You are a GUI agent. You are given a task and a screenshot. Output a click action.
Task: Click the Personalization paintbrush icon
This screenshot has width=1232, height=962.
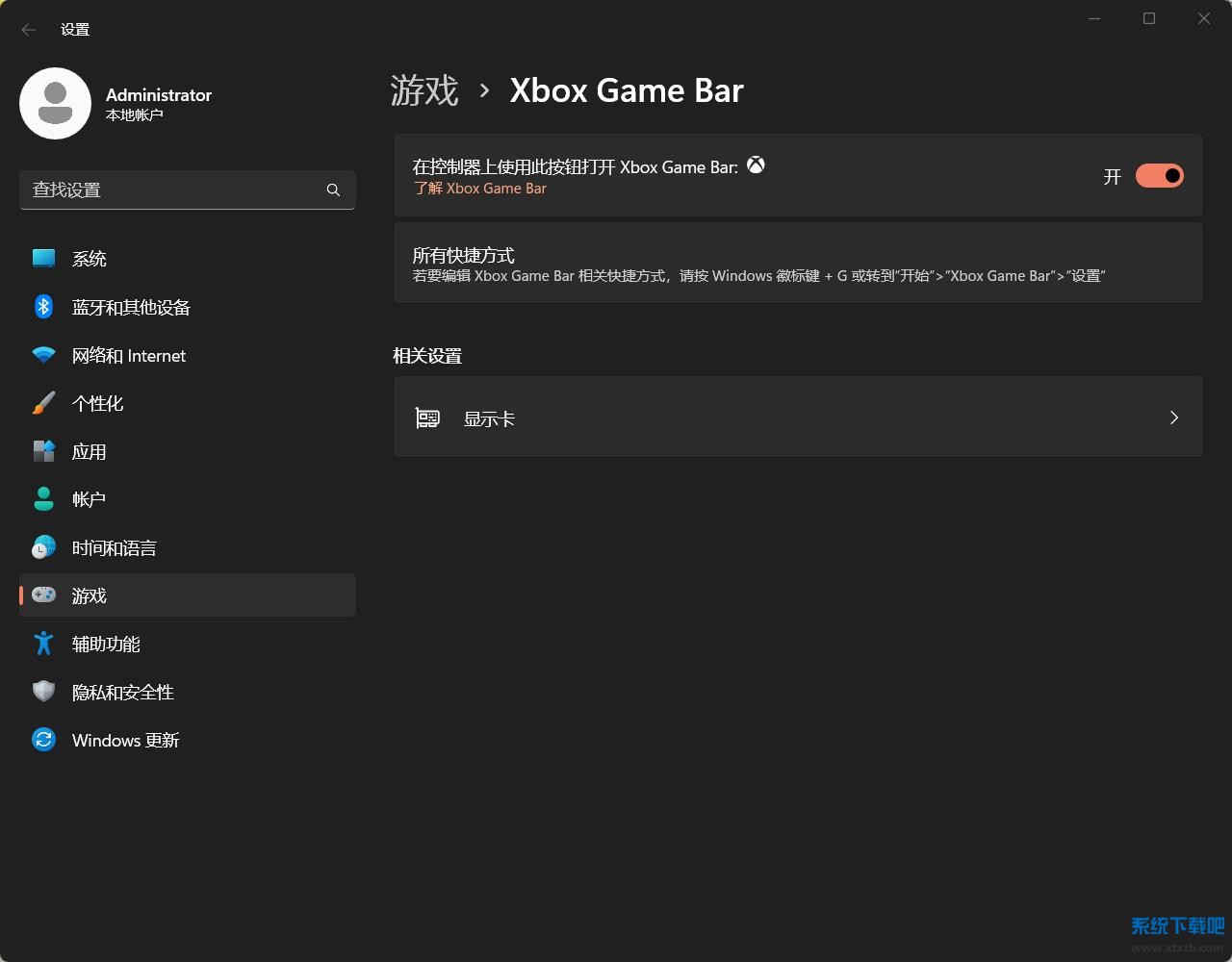[43, 403]
